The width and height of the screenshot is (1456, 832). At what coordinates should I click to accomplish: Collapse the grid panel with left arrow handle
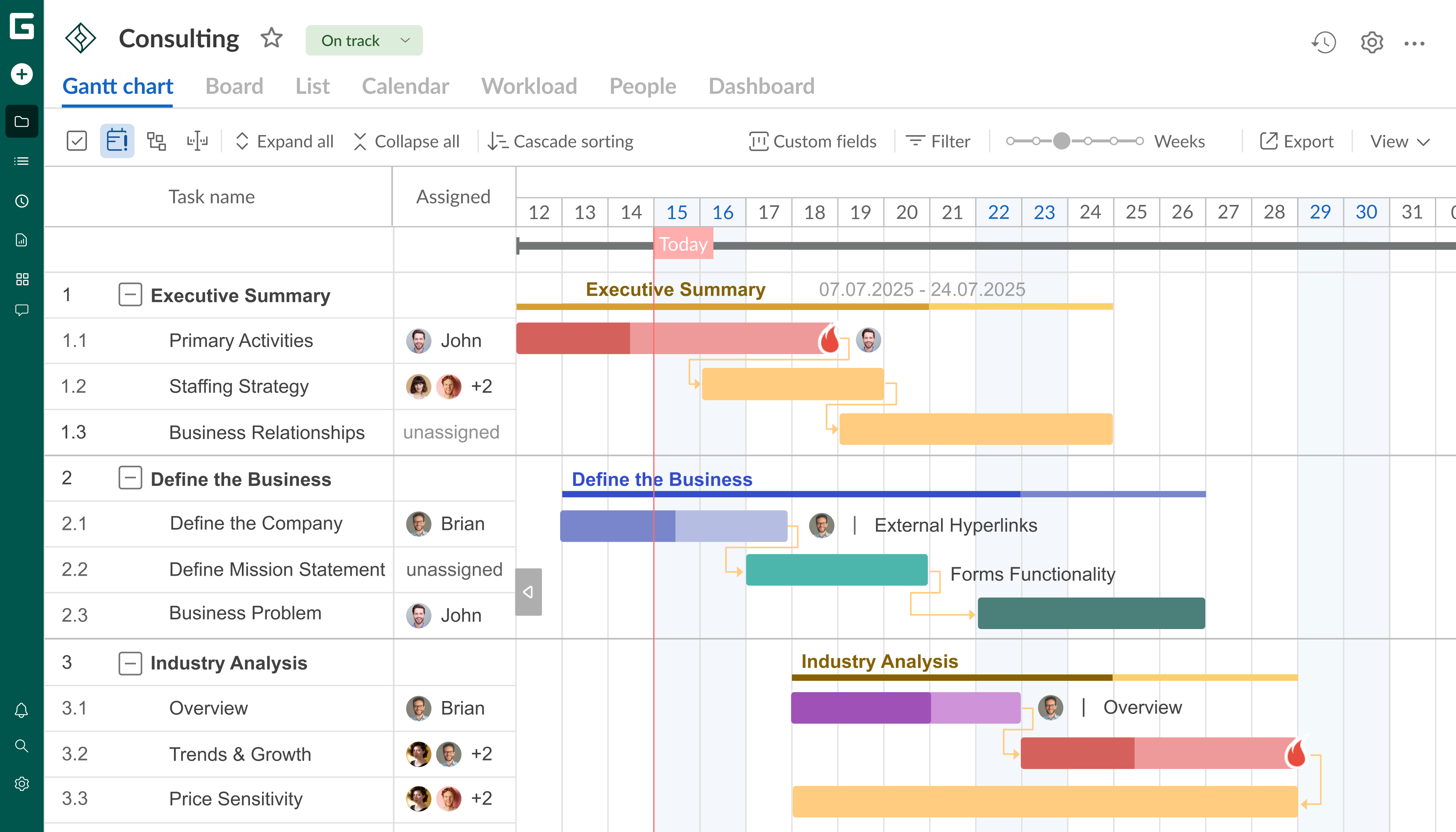click(528, 592)
